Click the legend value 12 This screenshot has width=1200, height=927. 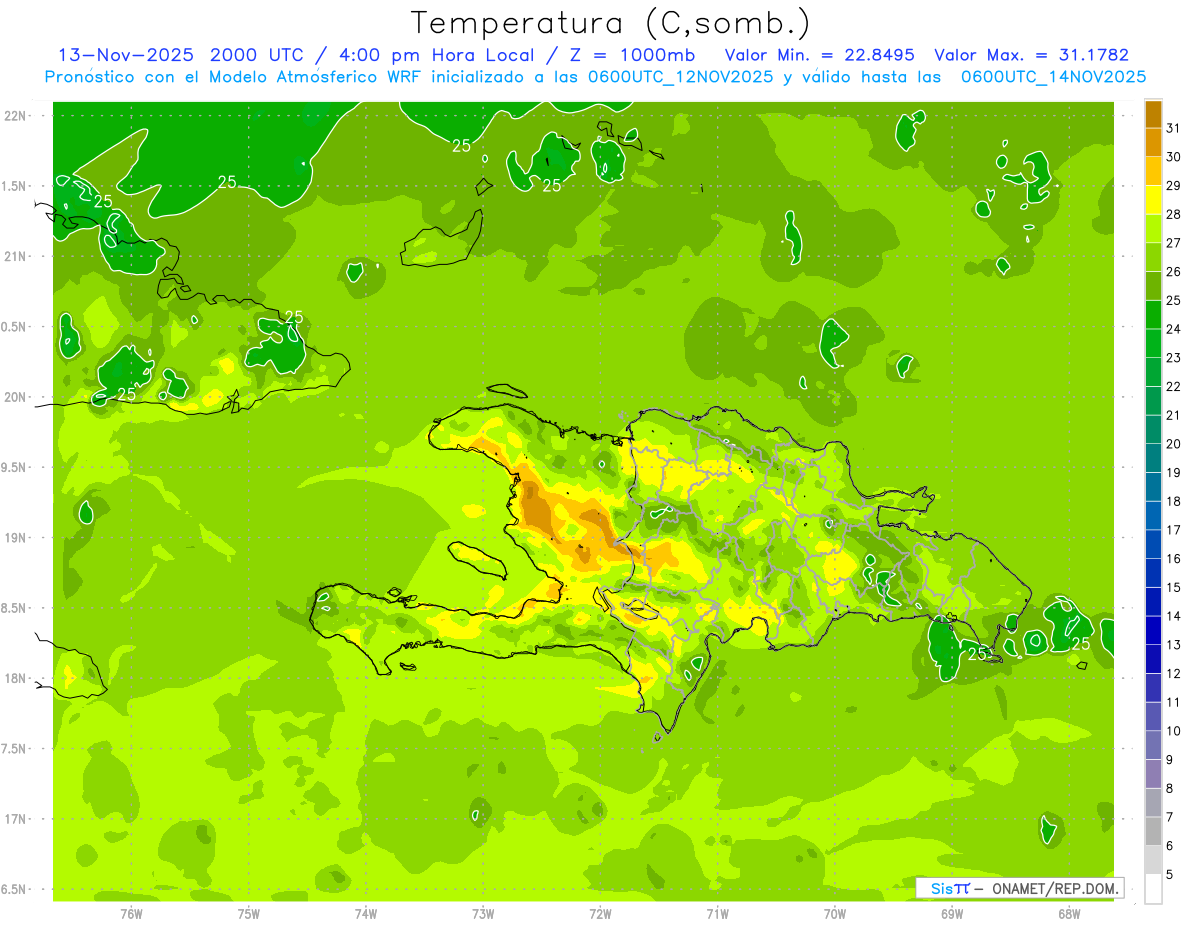(1174, 674)
